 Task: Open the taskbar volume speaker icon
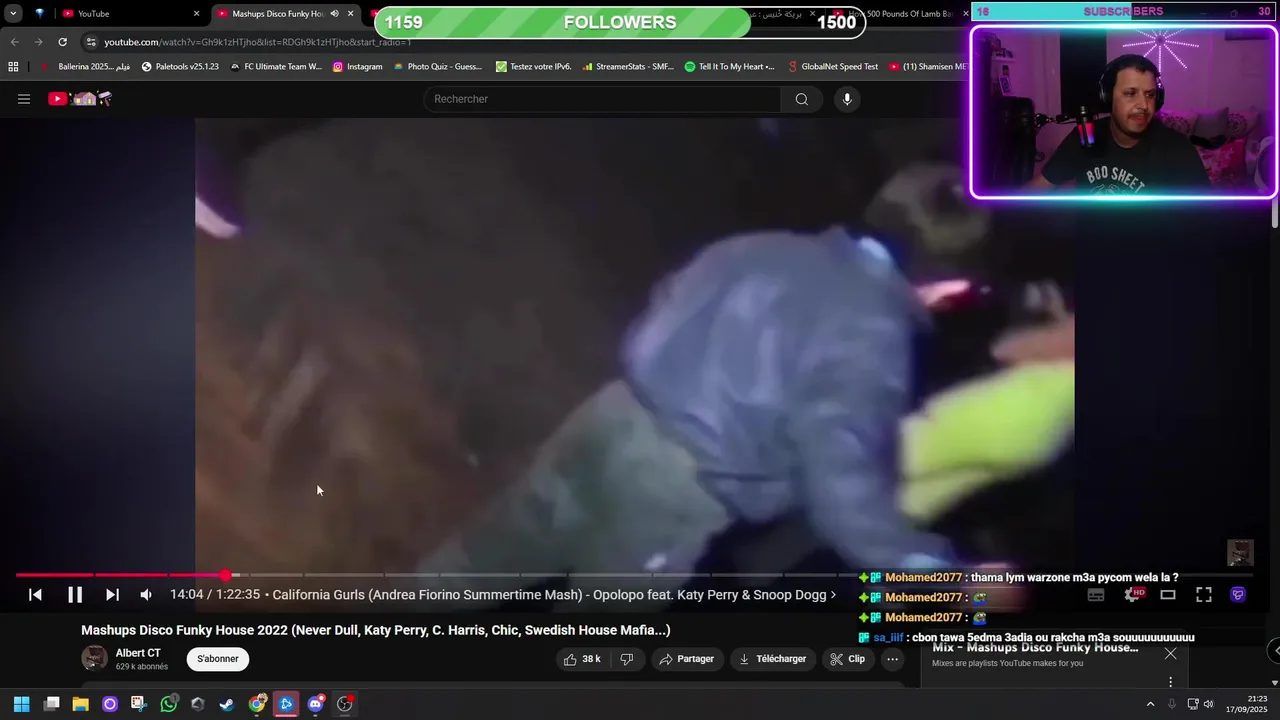(1208, 704)
